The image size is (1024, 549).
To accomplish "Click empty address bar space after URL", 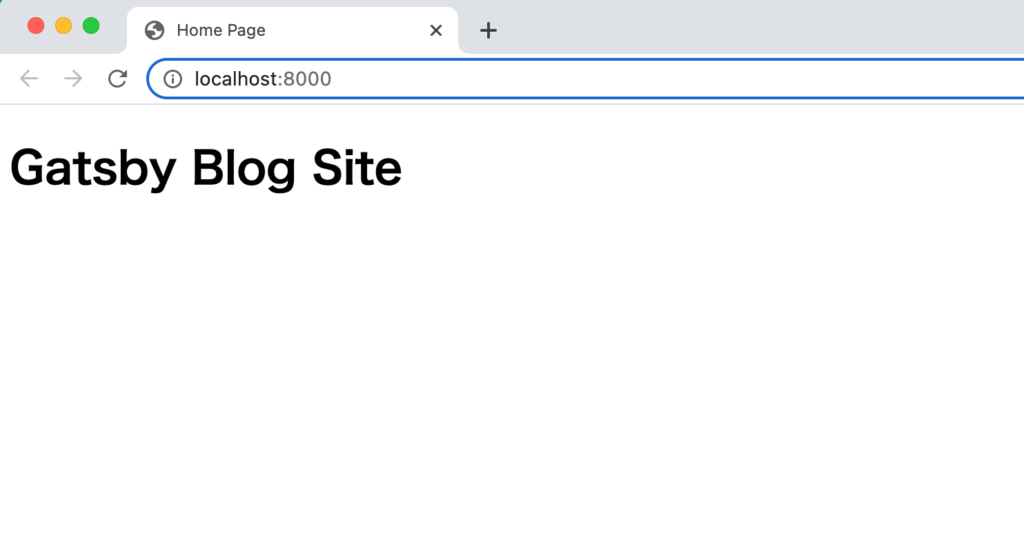I will pos(650,79).
